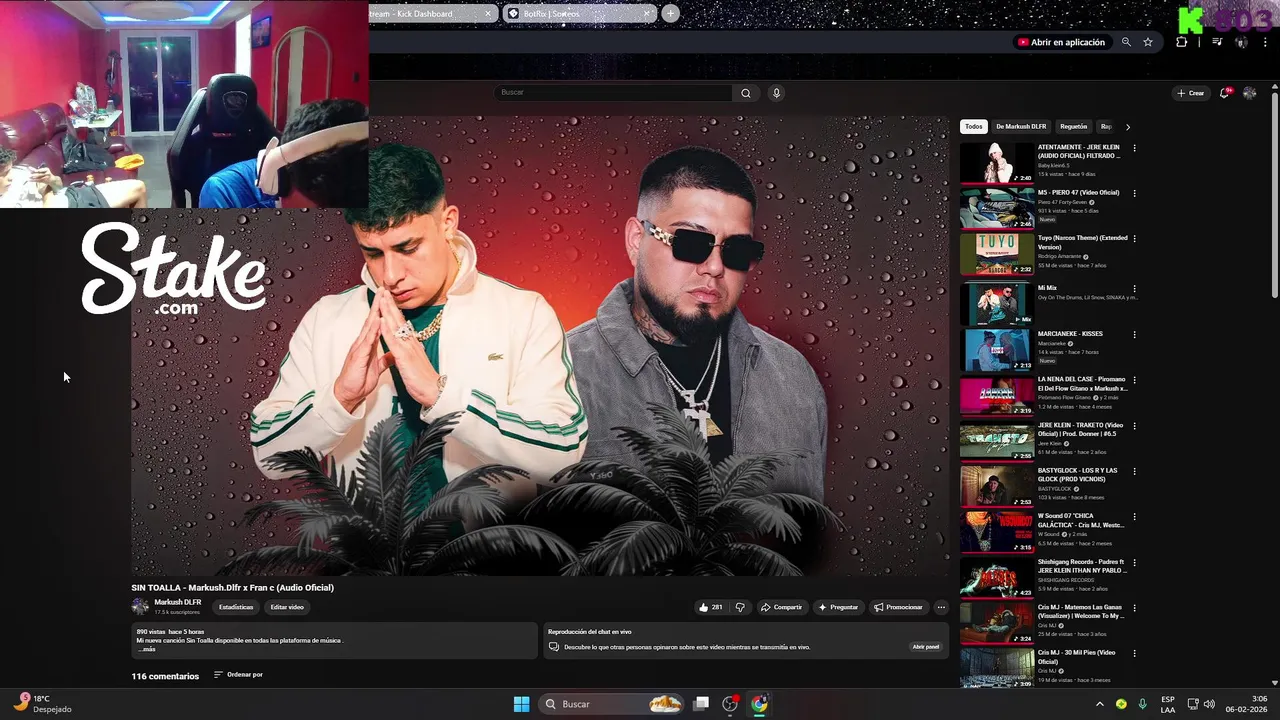The image size is (1280, 720).
Task: Open Chrome zoom magnifier in the address bar
Action: (x=1126, y=42)
